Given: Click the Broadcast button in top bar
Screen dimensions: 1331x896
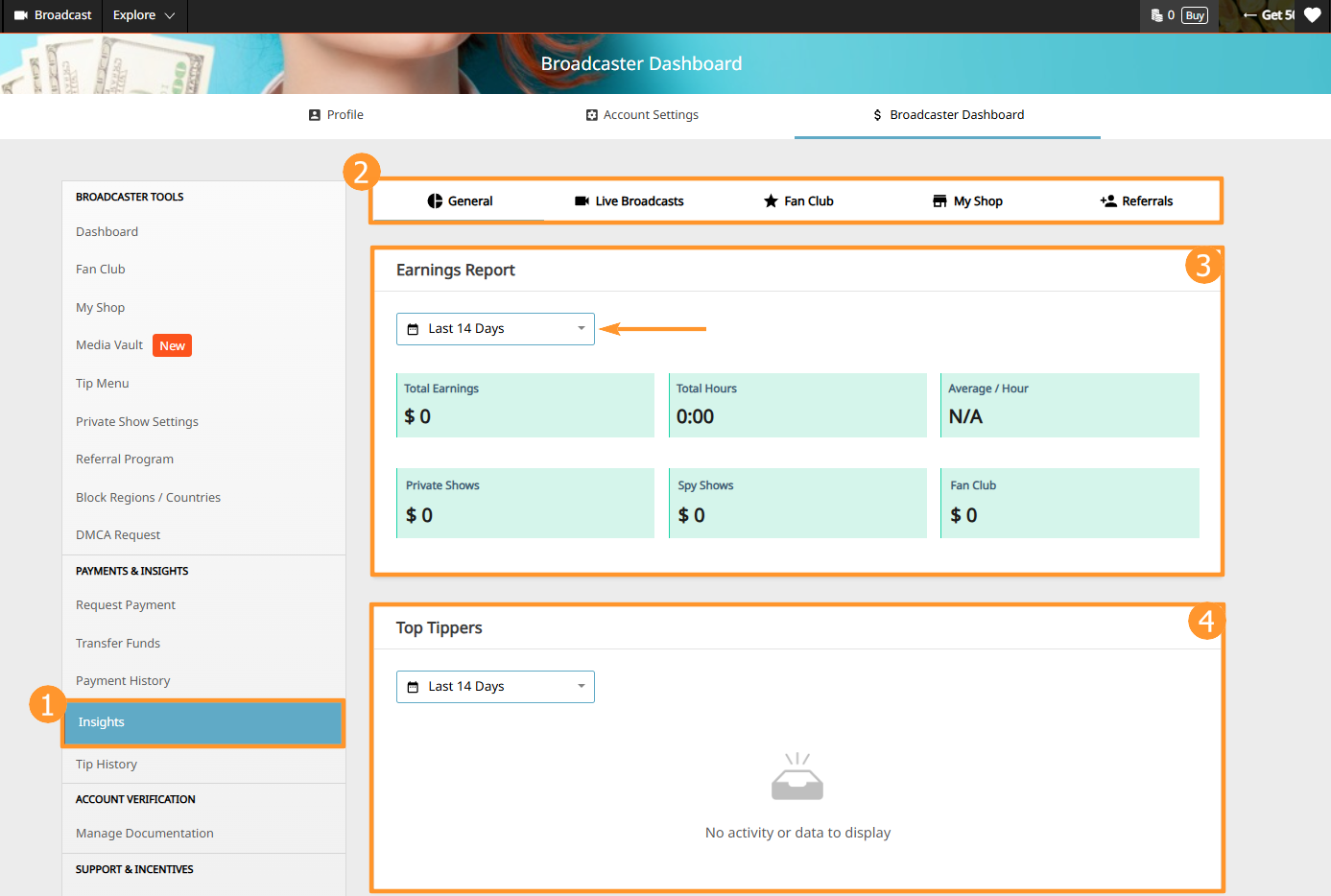Looking at the screenshot, I should tap(53, 15).
